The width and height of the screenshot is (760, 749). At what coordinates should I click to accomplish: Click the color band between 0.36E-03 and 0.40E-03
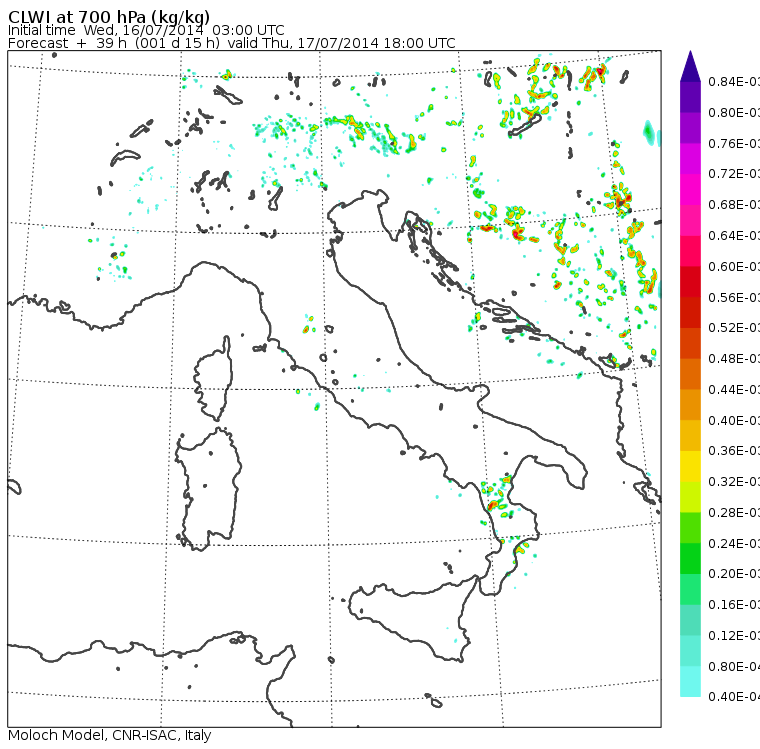[x=690, y=436]
